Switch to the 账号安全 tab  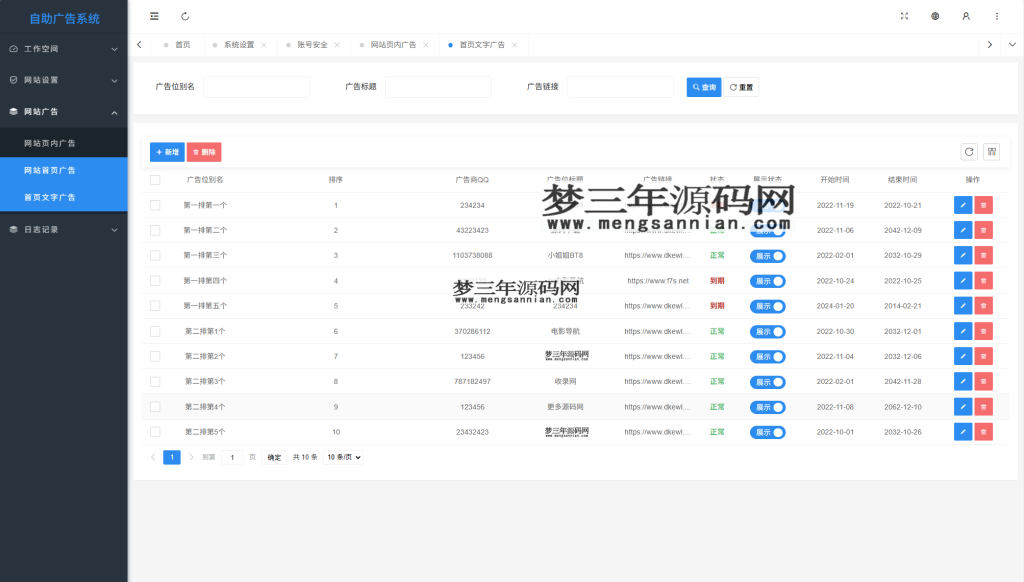coord(312,45)
